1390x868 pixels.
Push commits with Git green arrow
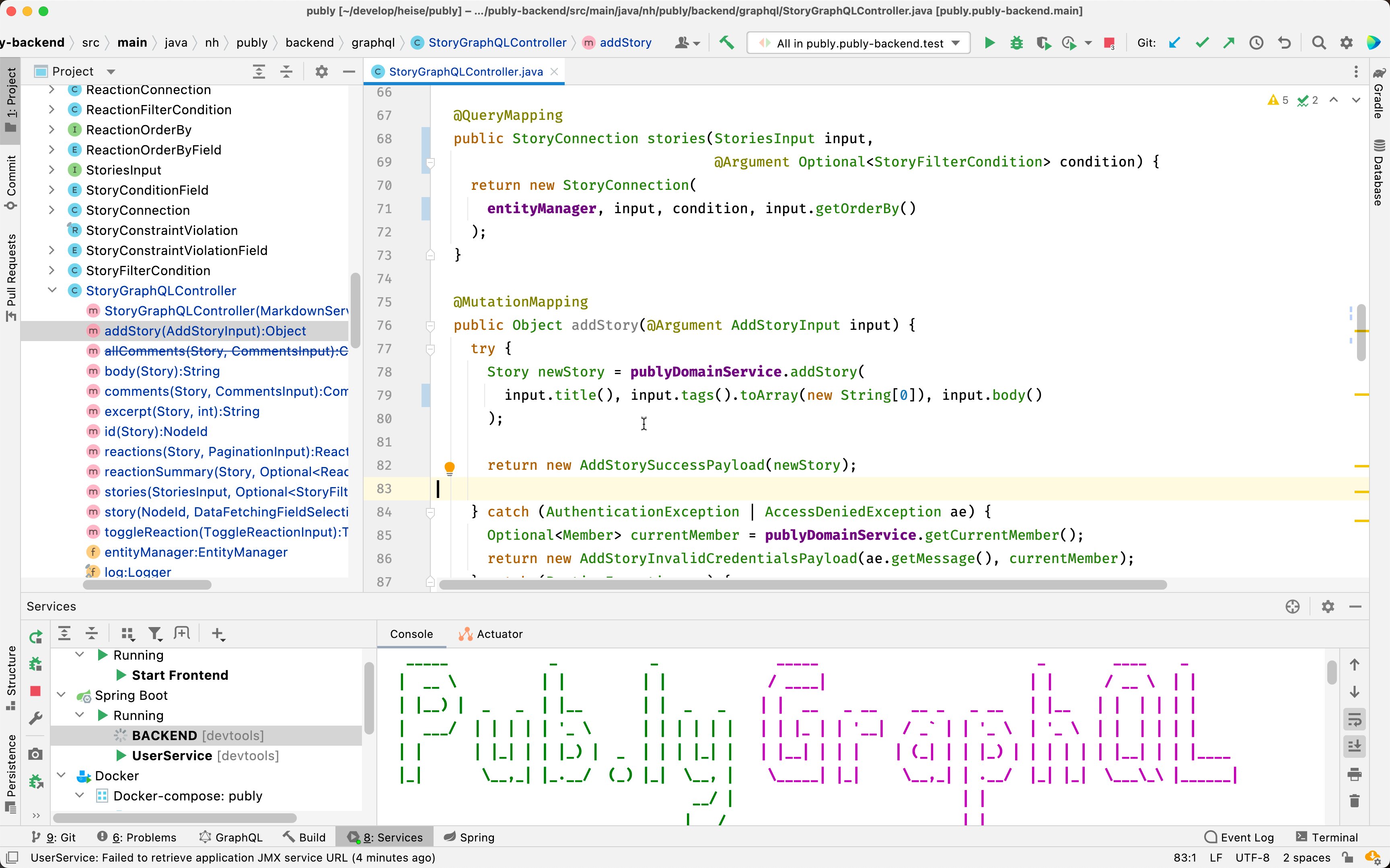1229,43
